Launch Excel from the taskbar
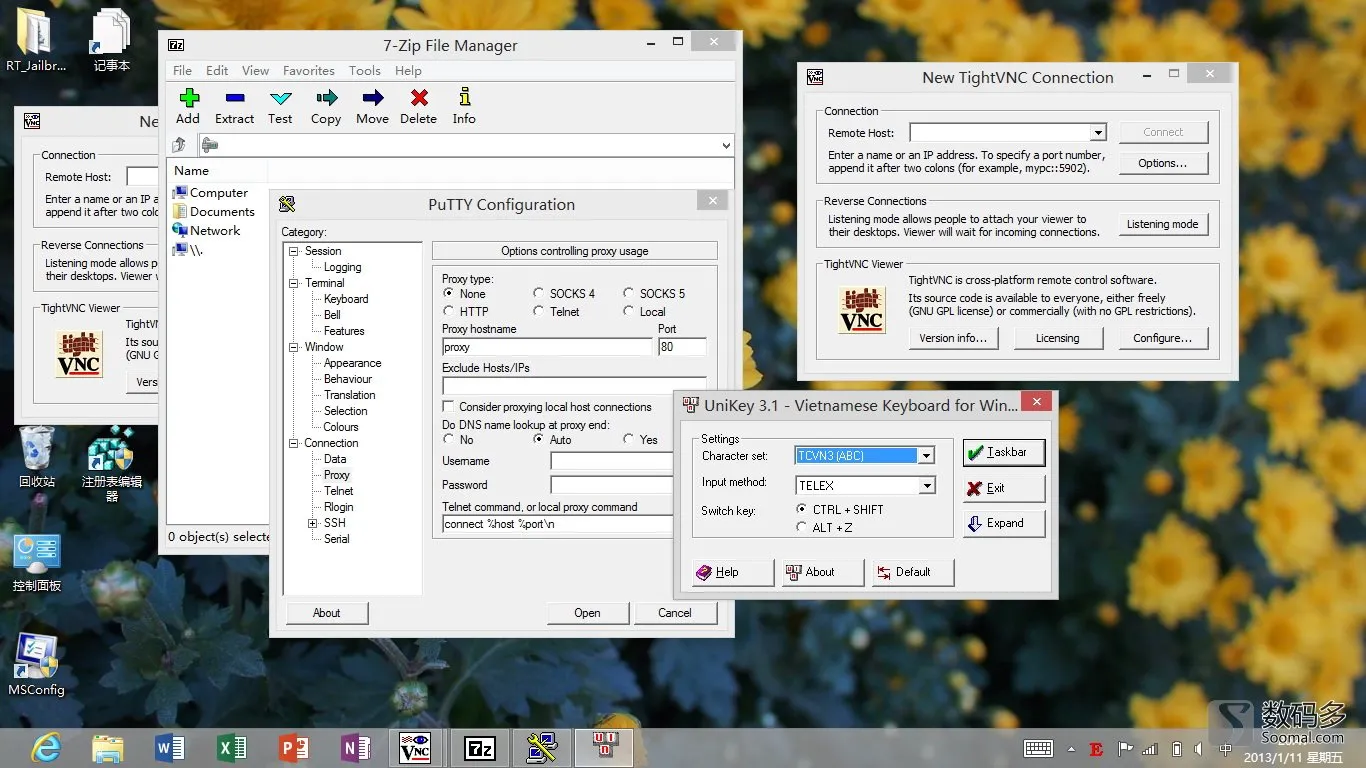This screenshot has width=1366, height=768. coord(232,747)
